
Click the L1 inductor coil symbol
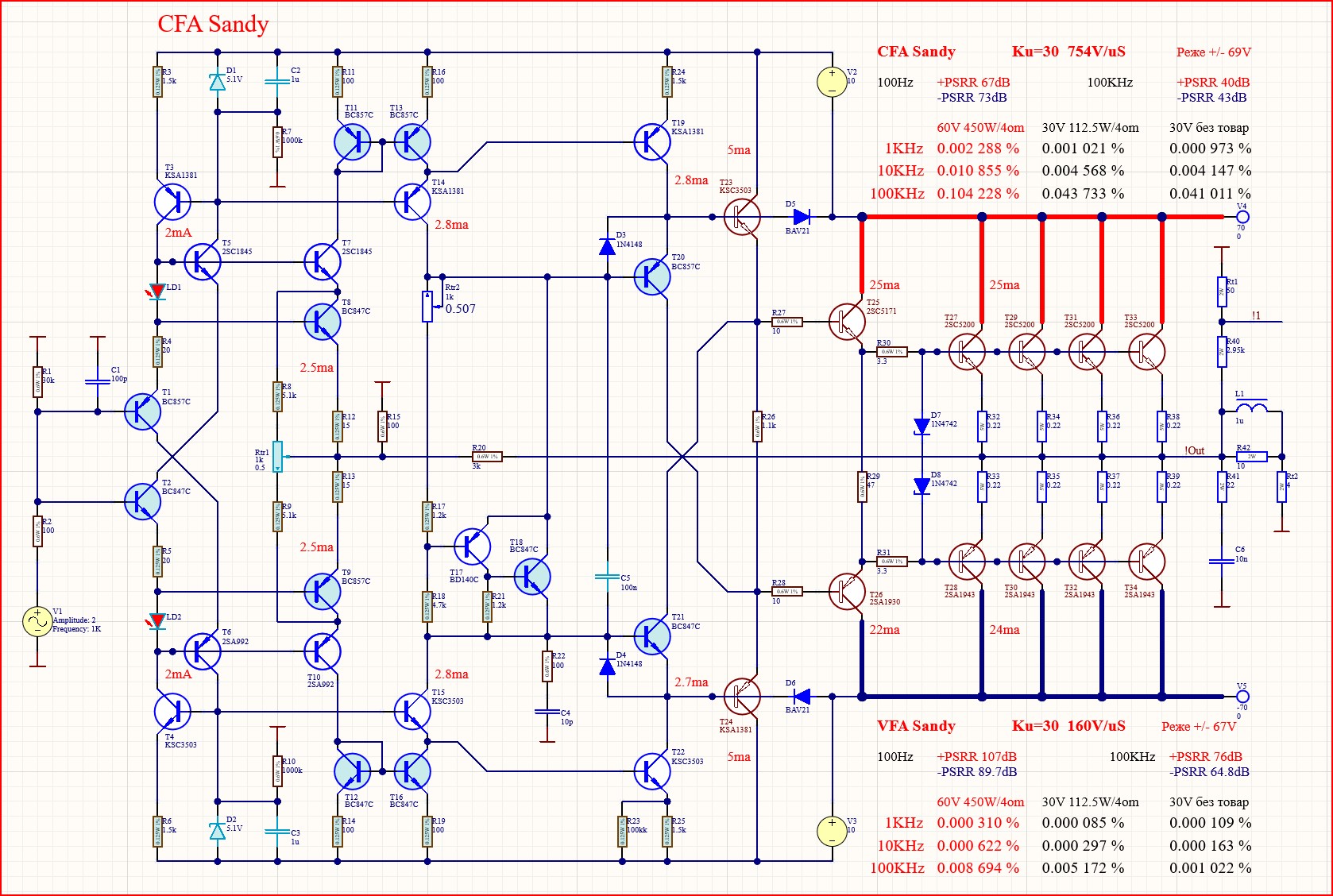(1252, 407)
